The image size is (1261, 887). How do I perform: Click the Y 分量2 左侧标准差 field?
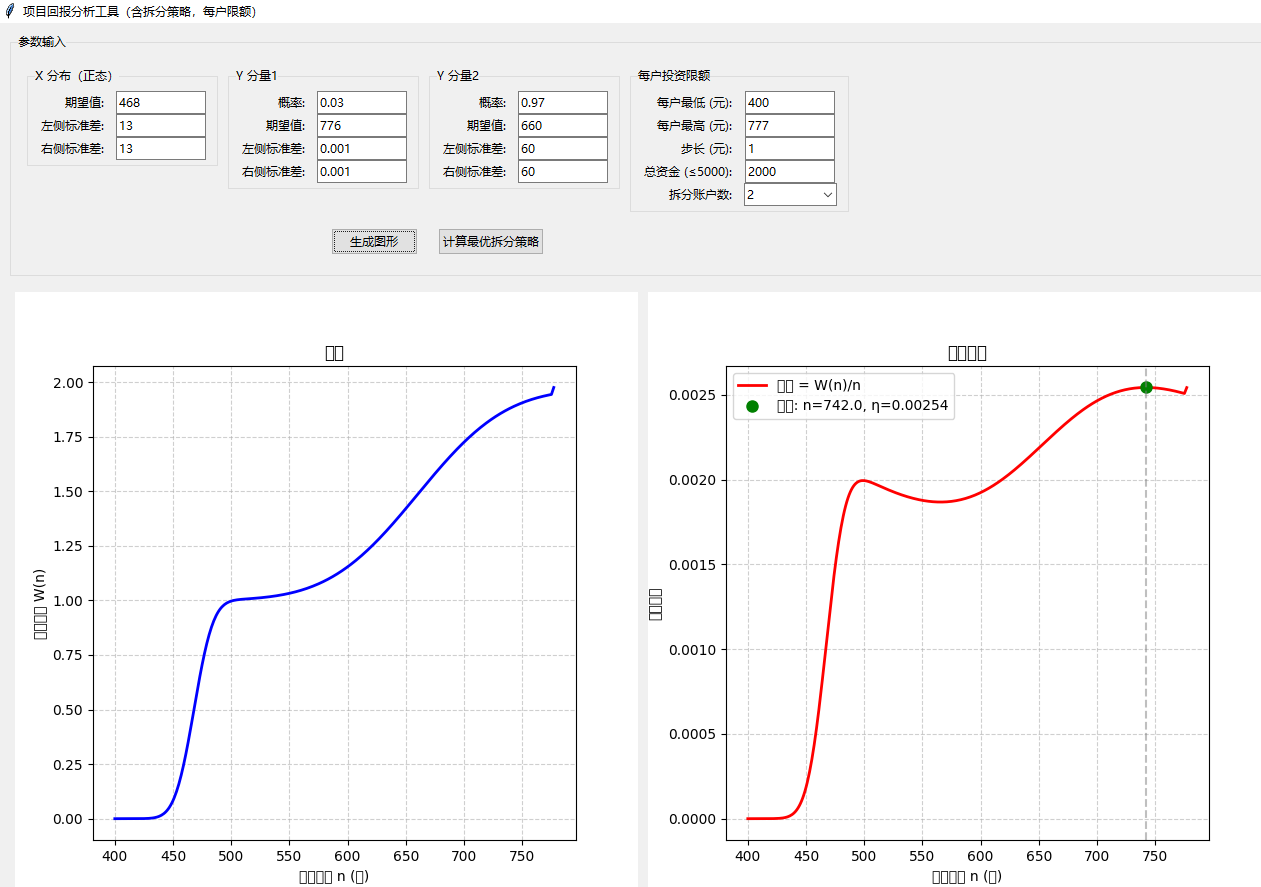click(563, 149)
